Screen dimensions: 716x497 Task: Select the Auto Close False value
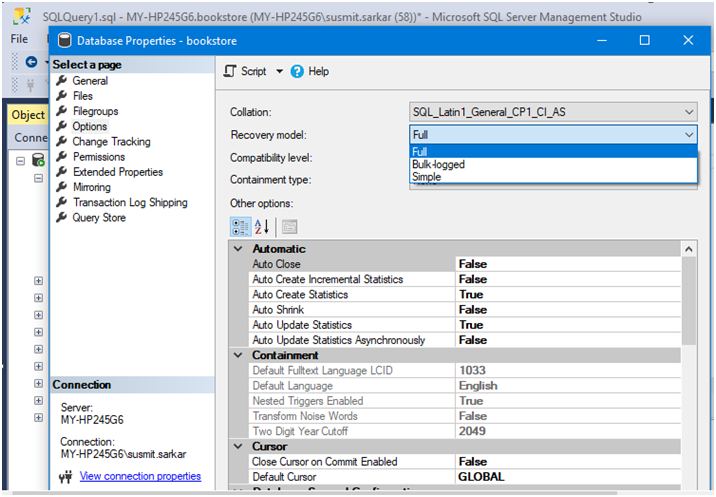pos(568,264)
